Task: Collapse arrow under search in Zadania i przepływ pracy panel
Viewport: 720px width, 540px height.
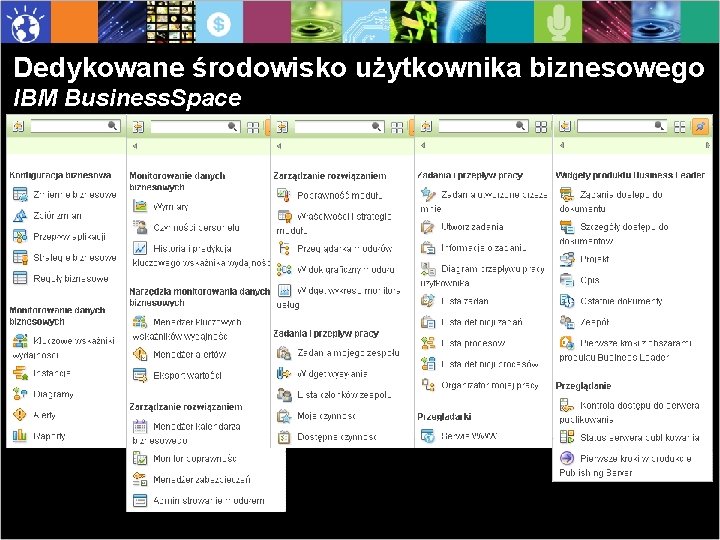Action: tap(423, 145)
